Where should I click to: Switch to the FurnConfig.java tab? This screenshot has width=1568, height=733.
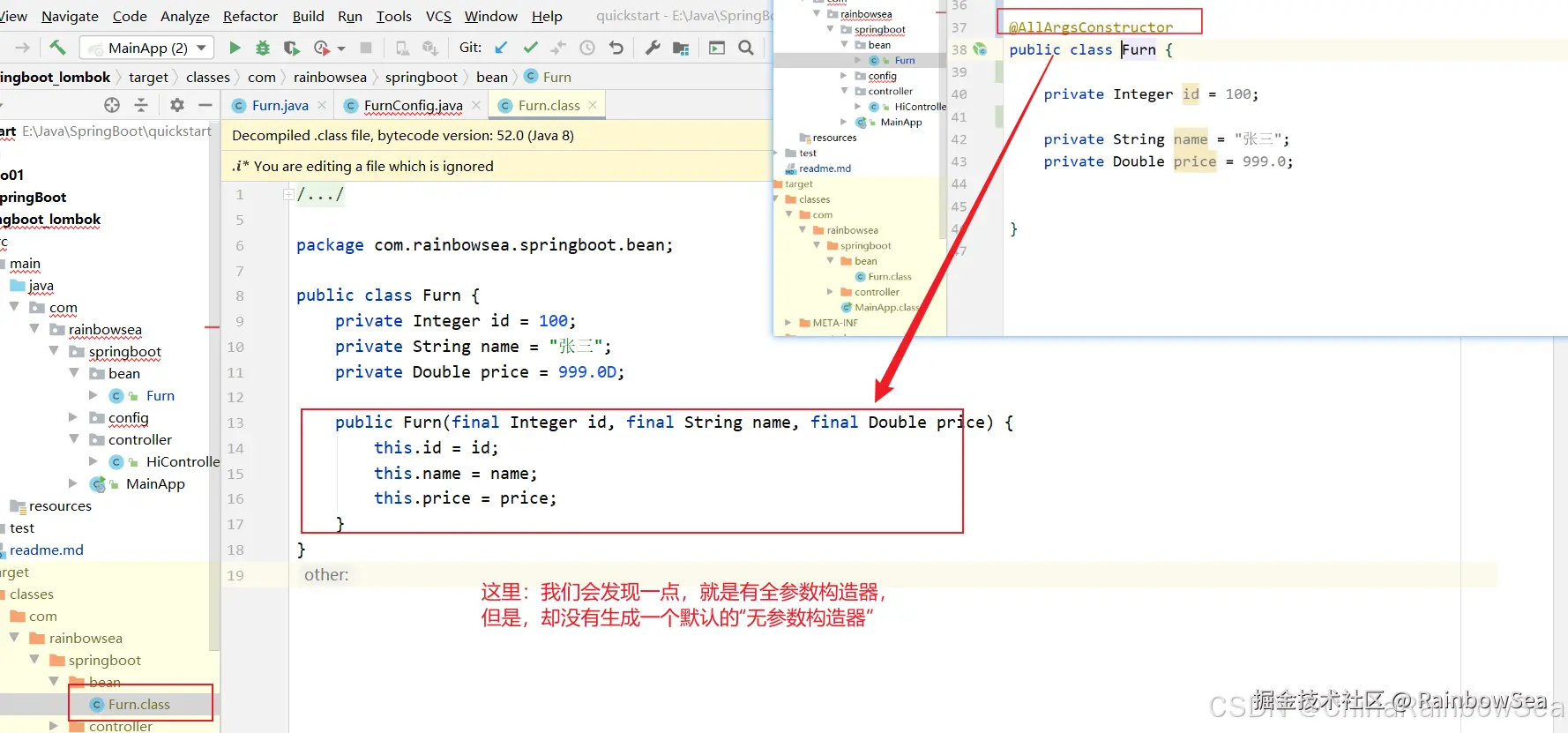[413, 105]
